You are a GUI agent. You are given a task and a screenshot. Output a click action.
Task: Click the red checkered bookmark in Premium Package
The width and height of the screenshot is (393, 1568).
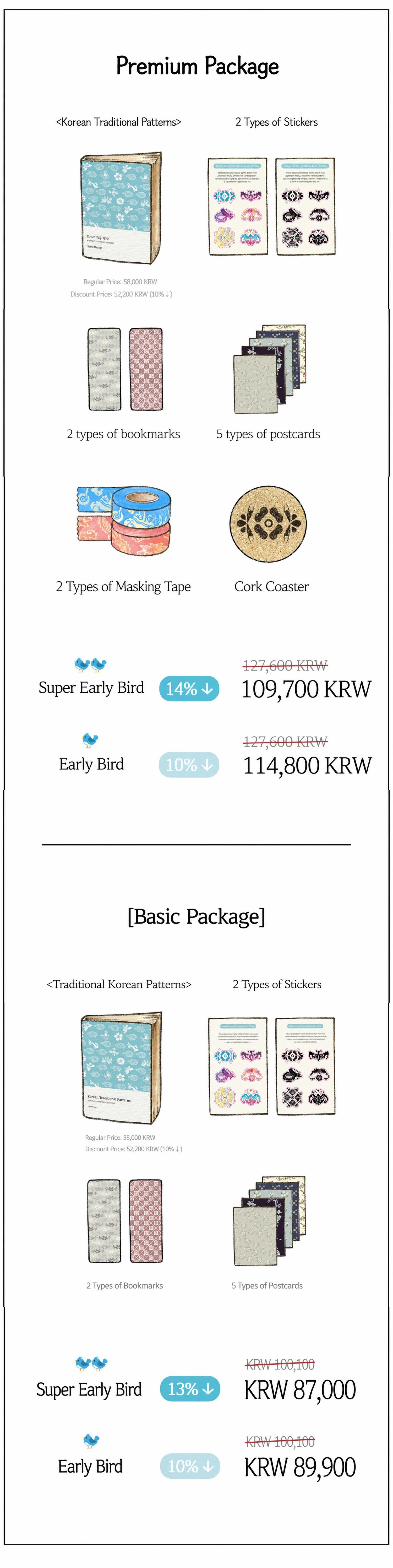(x=146, y=370)
